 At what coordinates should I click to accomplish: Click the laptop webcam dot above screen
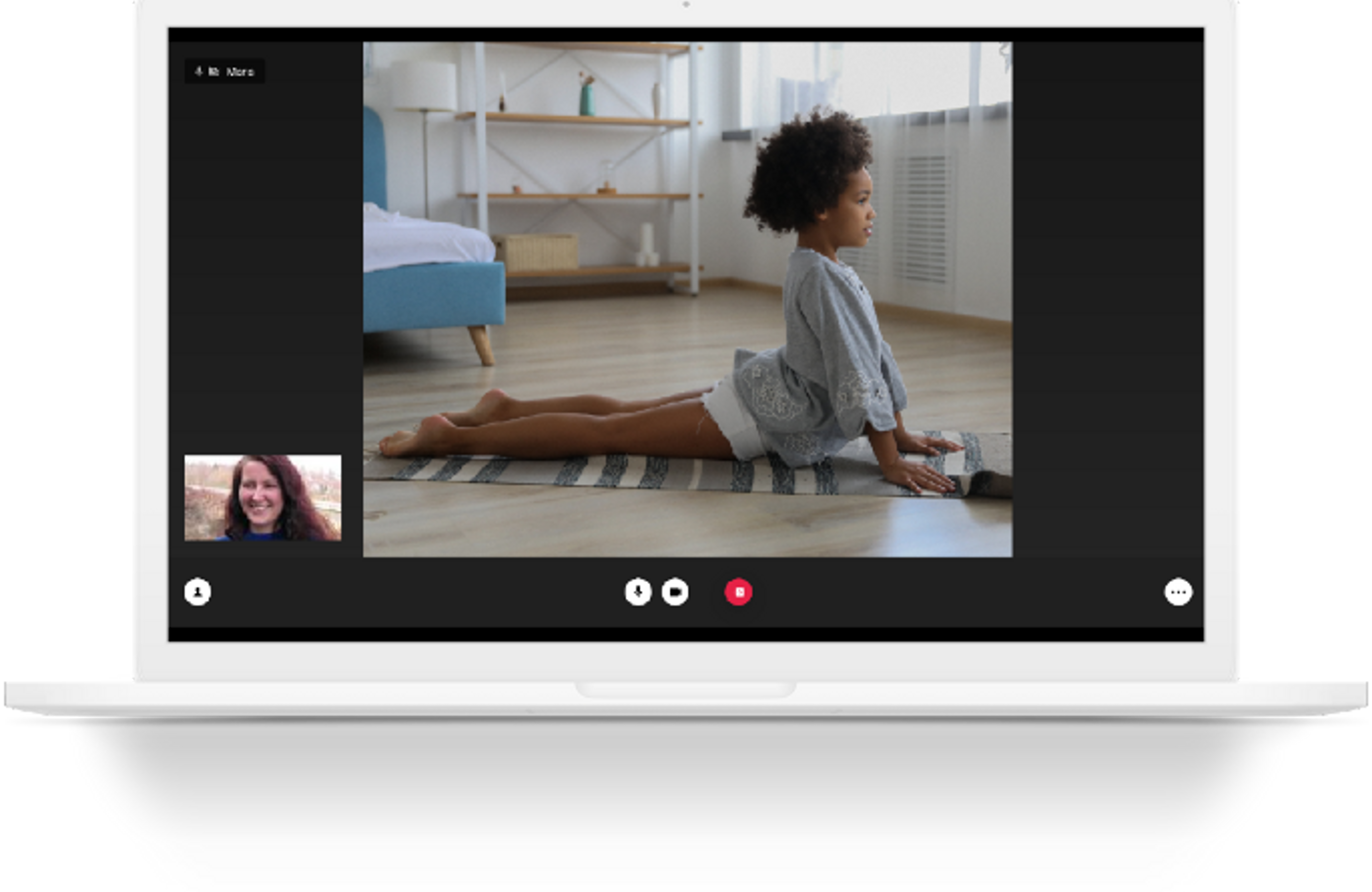[x=686, y=4]
